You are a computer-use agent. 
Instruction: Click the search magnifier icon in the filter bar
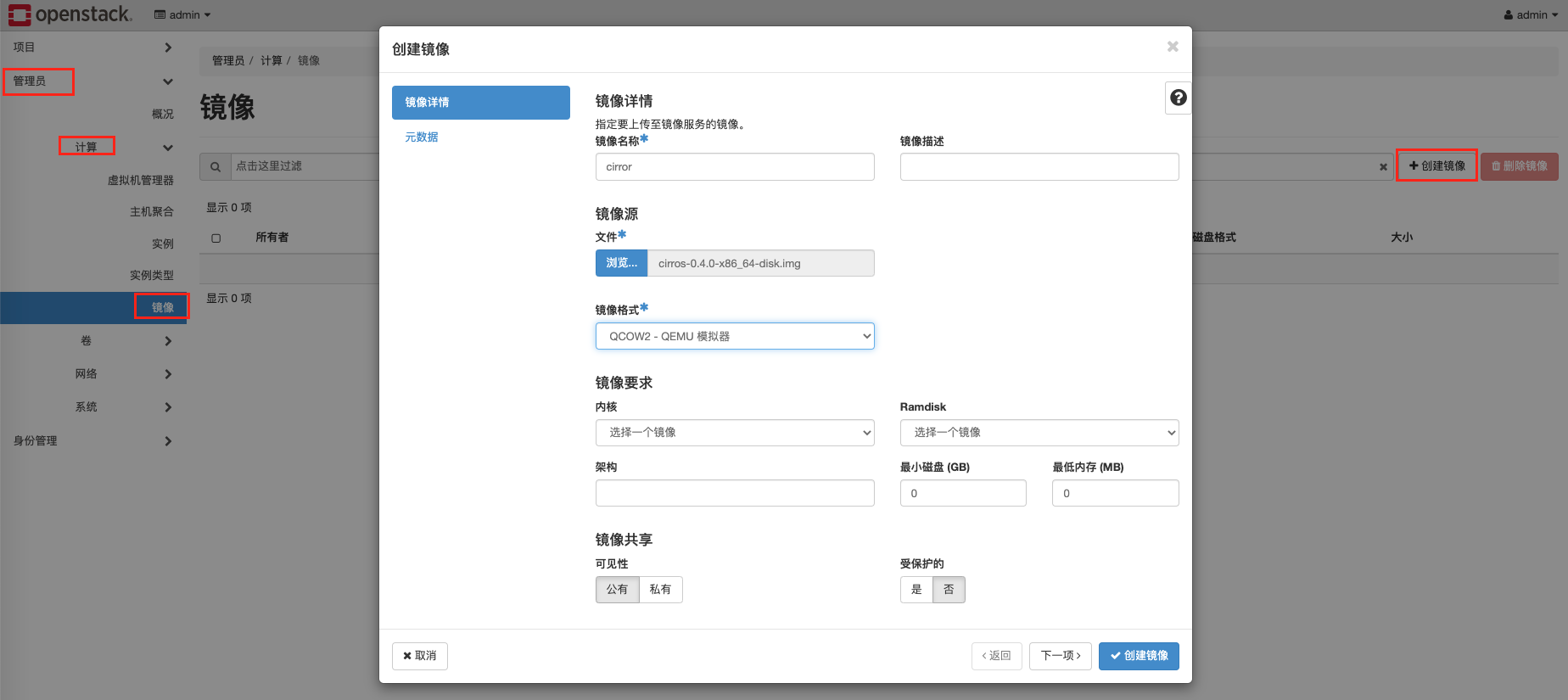click(x=216, y=166)
